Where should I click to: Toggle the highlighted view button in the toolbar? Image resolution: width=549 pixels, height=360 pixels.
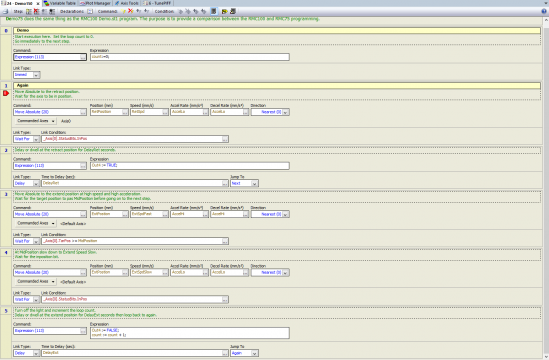(x=214, y=12)
